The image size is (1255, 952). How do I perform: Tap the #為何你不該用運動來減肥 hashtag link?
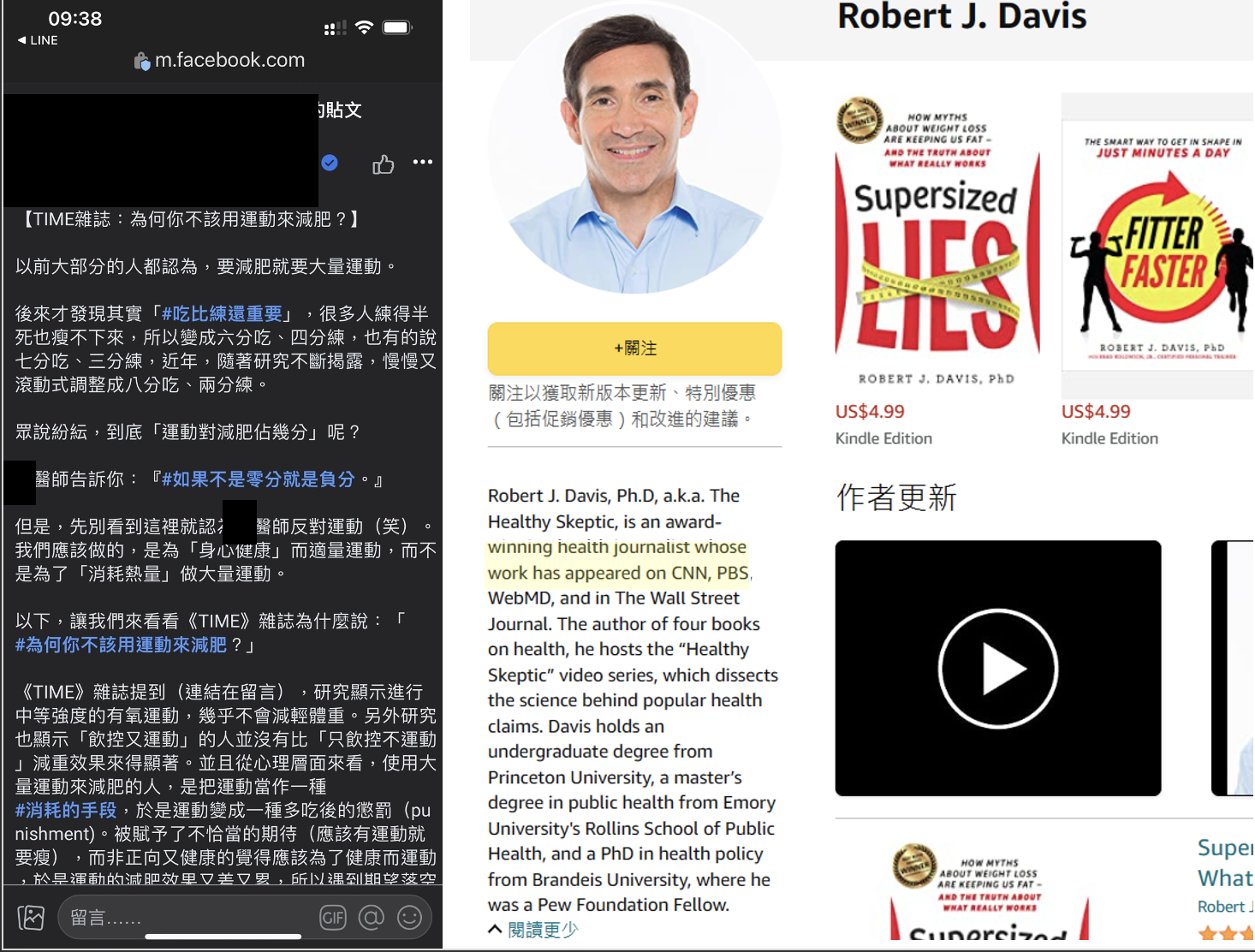[x=121, y=645]
